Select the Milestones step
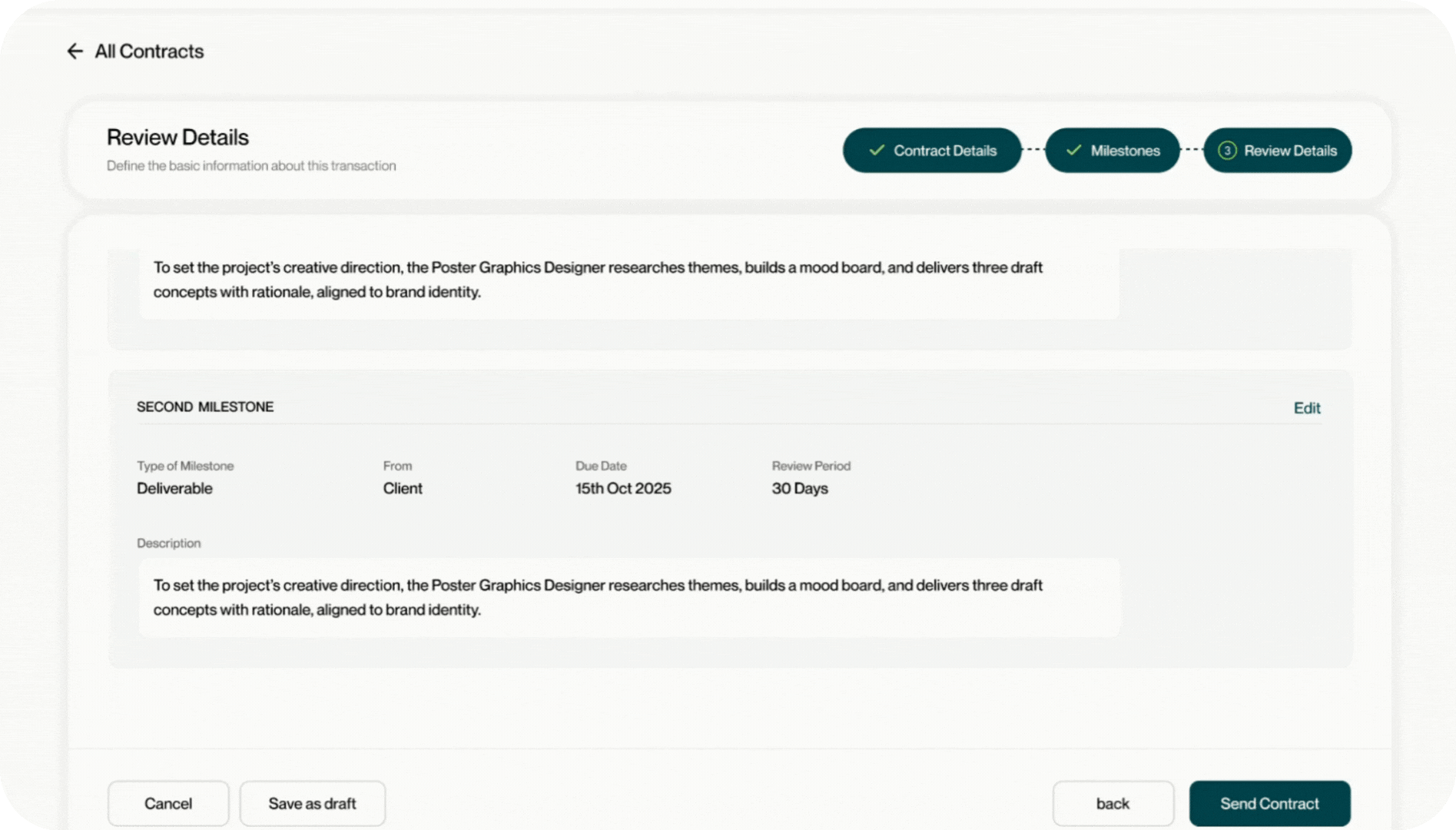1456x830 pixels. tap(1112, 151)
